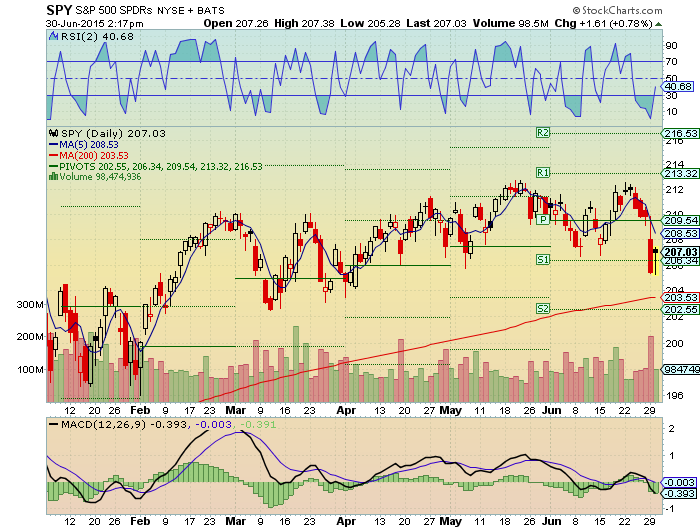Click the RSI area-chart icon
The height and width of the screenshot is (530, 700).
pos(54,37)
